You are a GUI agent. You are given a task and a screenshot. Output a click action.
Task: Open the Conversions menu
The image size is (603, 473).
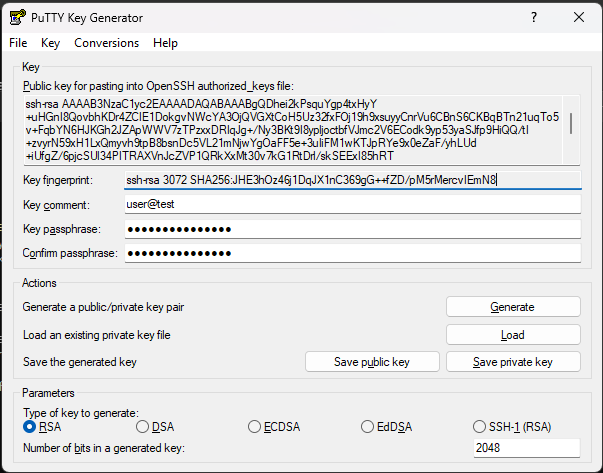(x=107, y=43)
